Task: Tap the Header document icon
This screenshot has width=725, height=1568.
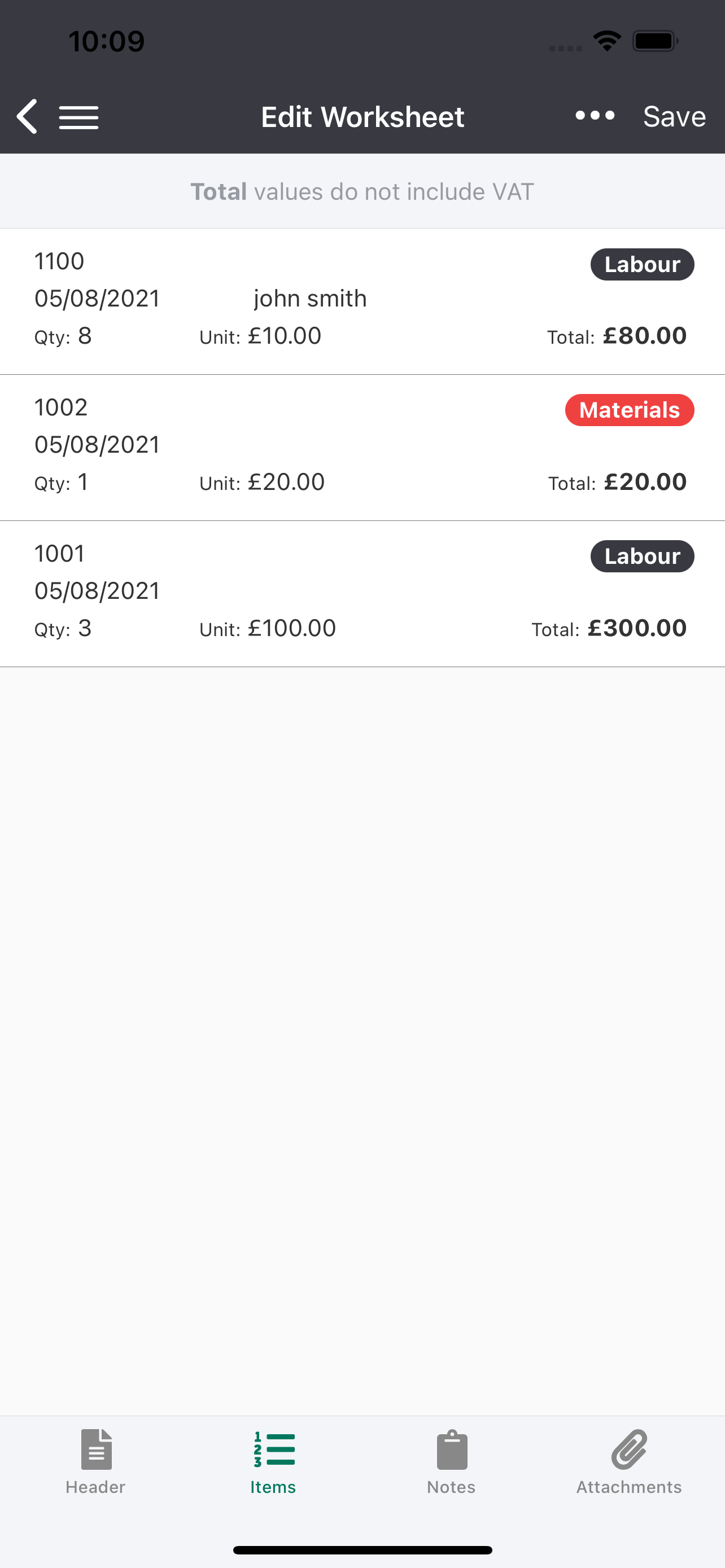Action: click(96, 1449)
